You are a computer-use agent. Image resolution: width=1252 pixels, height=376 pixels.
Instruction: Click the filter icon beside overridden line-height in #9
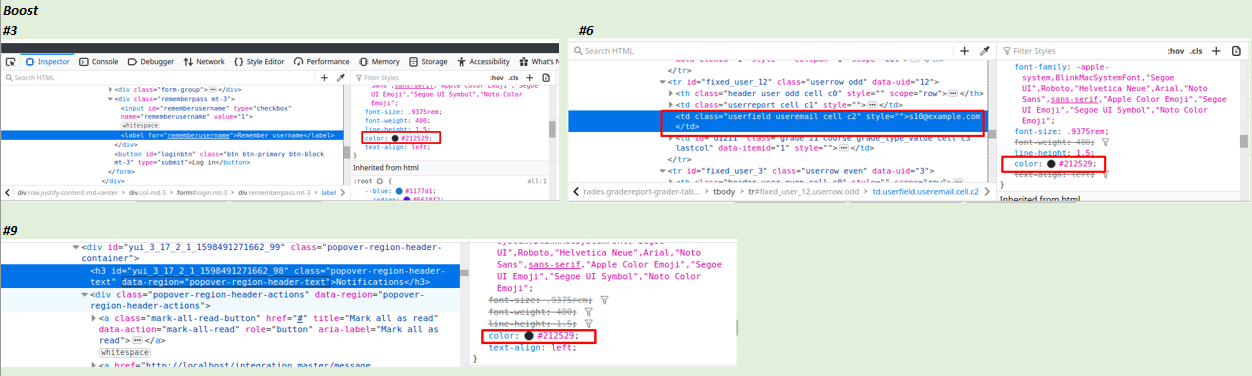point(588,324)
